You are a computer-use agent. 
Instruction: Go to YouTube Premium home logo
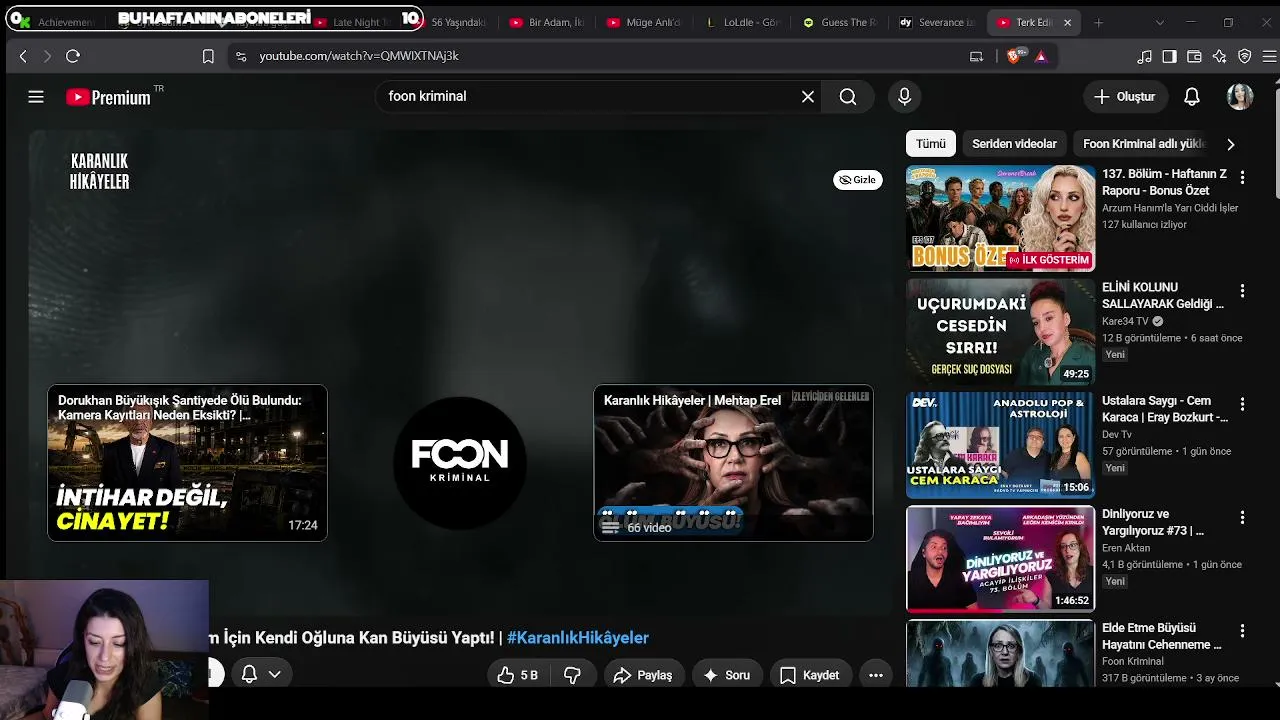tap(108, 97)
